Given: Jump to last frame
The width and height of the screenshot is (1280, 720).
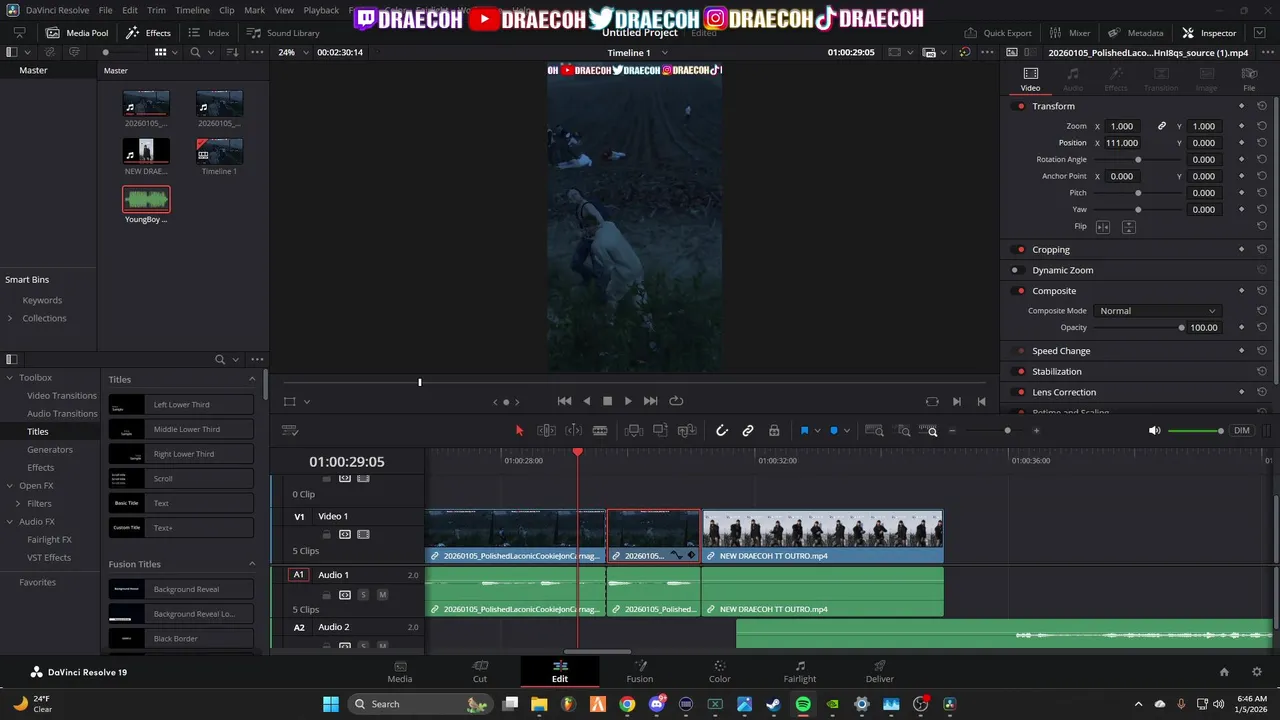Looking at the screenshot, I should click(650, 401).
